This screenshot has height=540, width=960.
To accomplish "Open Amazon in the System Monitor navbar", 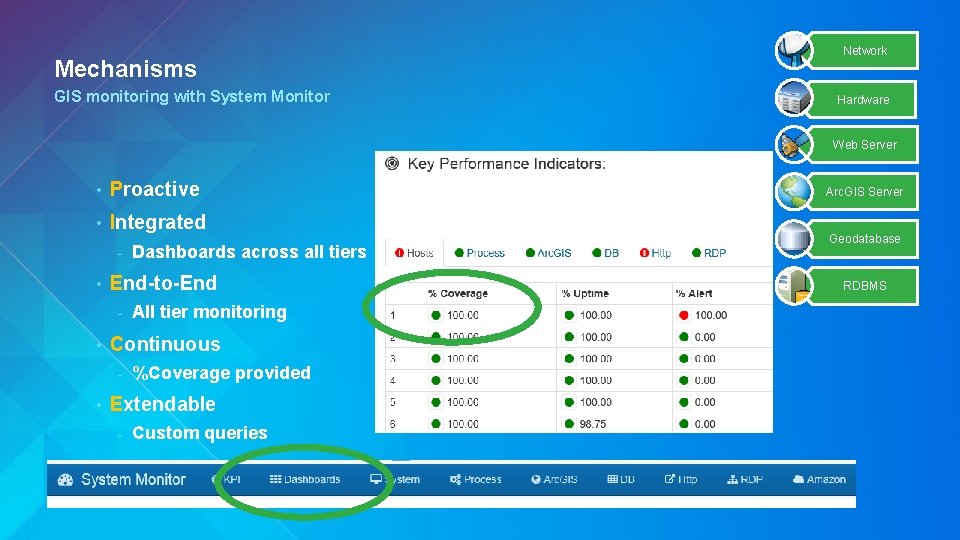I will click(x=819, y=479).
